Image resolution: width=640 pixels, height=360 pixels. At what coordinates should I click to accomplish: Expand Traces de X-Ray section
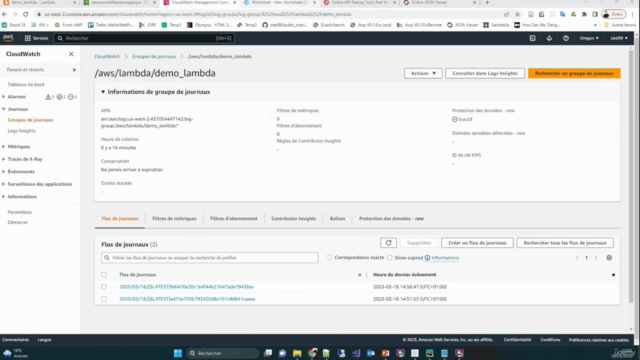click(x=4, y=159)
